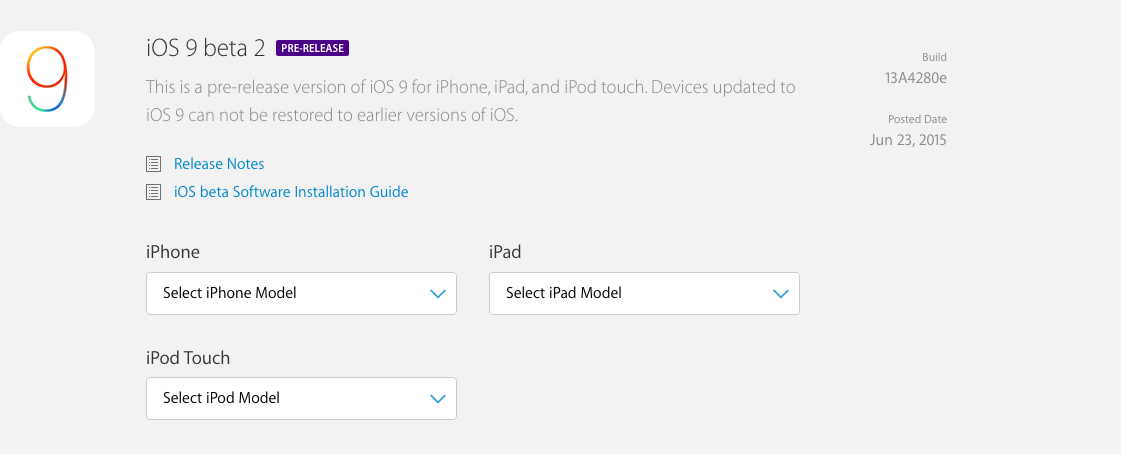This screenshot has height=454, width=1121.
Task: Click the iPod Touch section label
Action: point(188,358)
